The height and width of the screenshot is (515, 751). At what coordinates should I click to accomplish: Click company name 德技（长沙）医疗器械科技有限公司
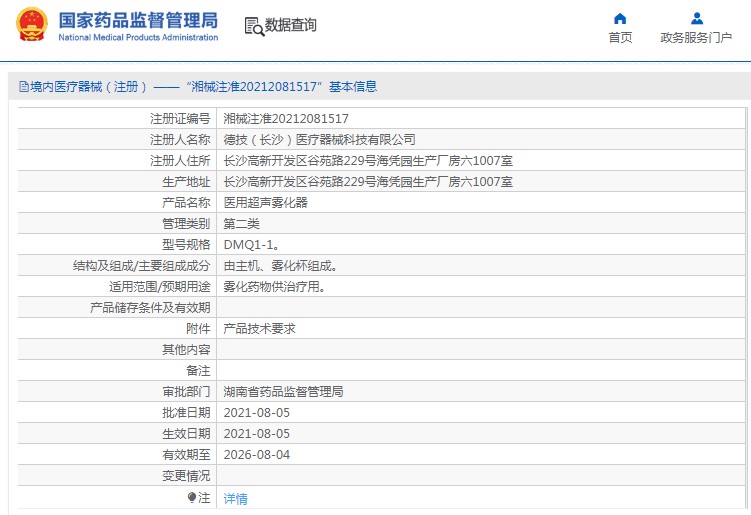pyautogui.click(x=319, y=139)
